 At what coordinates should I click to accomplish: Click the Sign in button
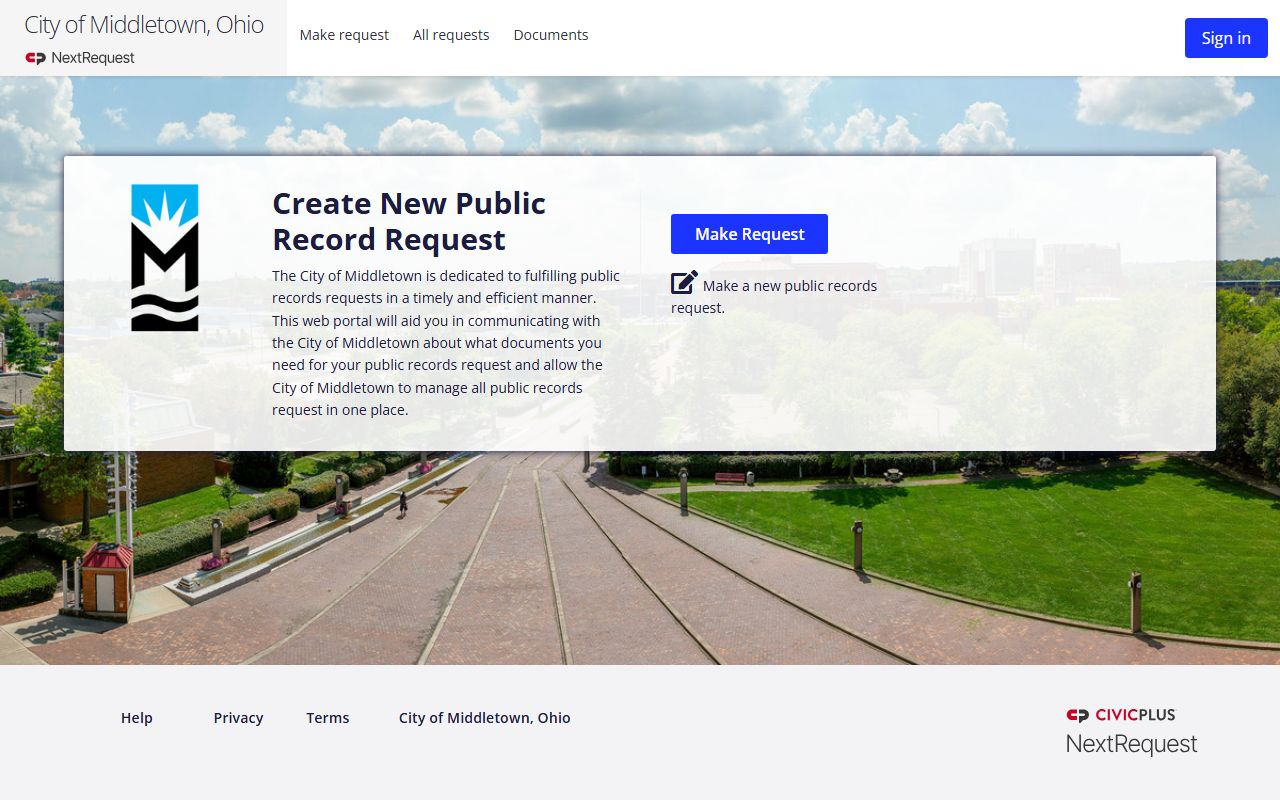[1226, 38]
